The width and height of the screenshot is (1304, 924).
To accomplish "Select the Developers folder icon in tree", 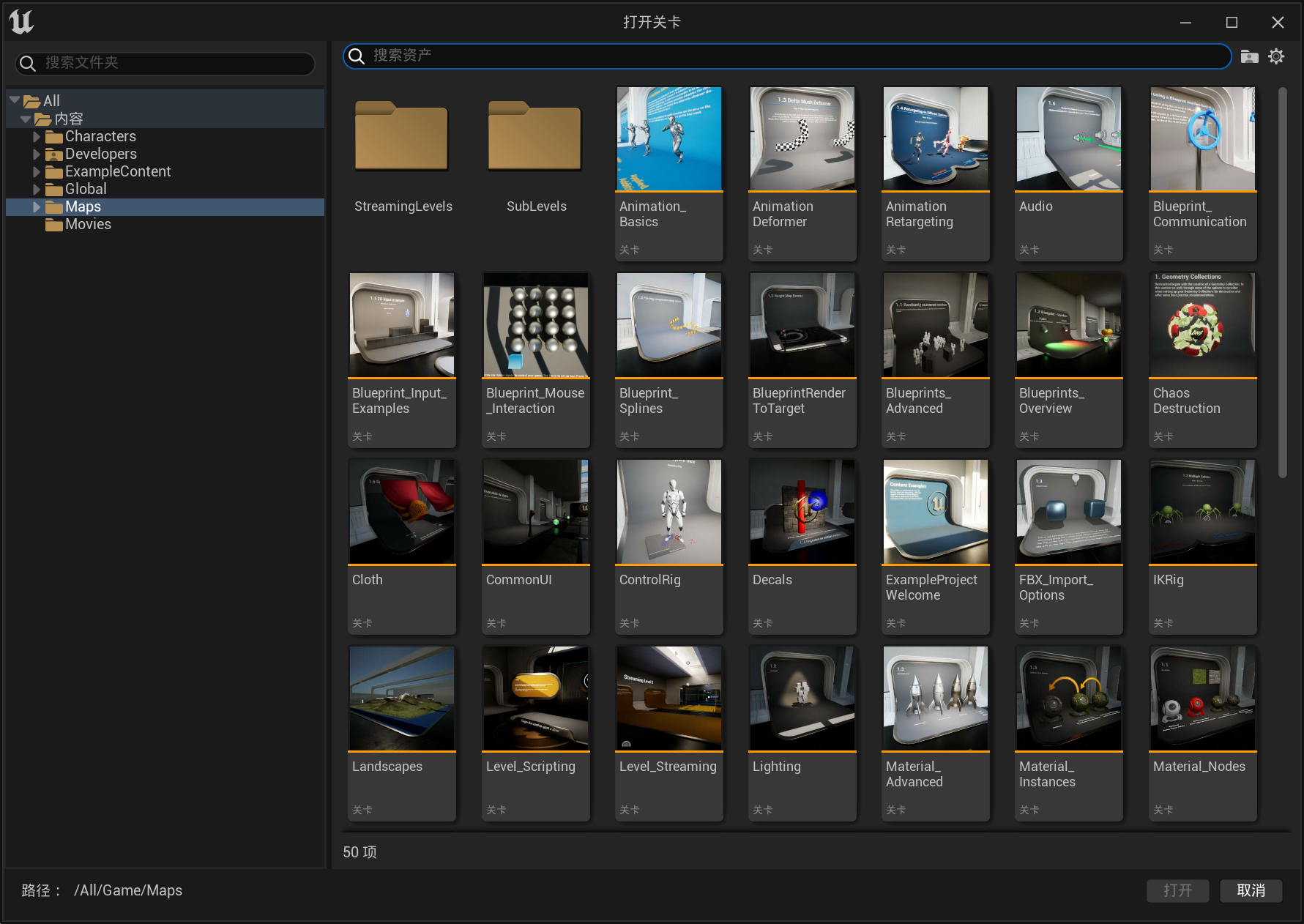I will point(53,154).
